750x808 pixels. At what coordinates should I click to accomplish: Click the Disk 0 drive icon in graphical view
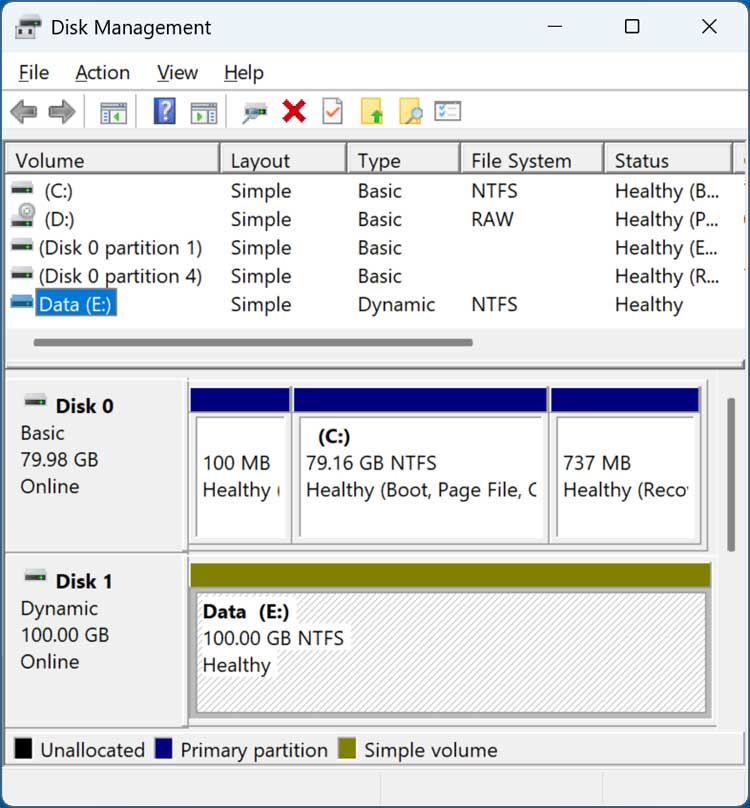(x=36, y=400)
